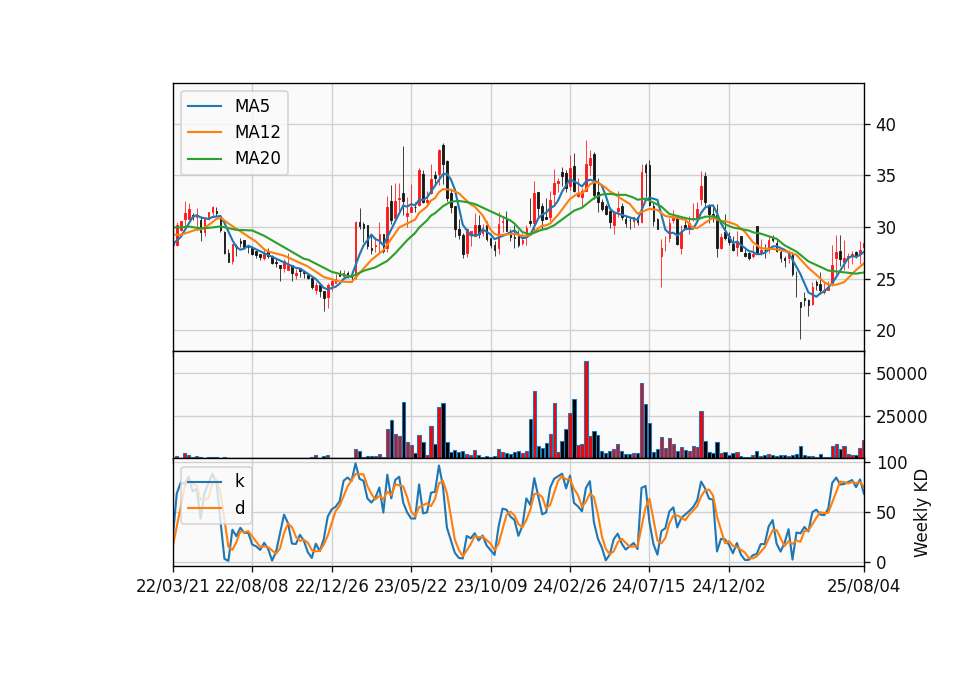This screenshot has height=690, width=960.
Task: Click the blue MA5 legend line sample
Action: tap(204, 106)
